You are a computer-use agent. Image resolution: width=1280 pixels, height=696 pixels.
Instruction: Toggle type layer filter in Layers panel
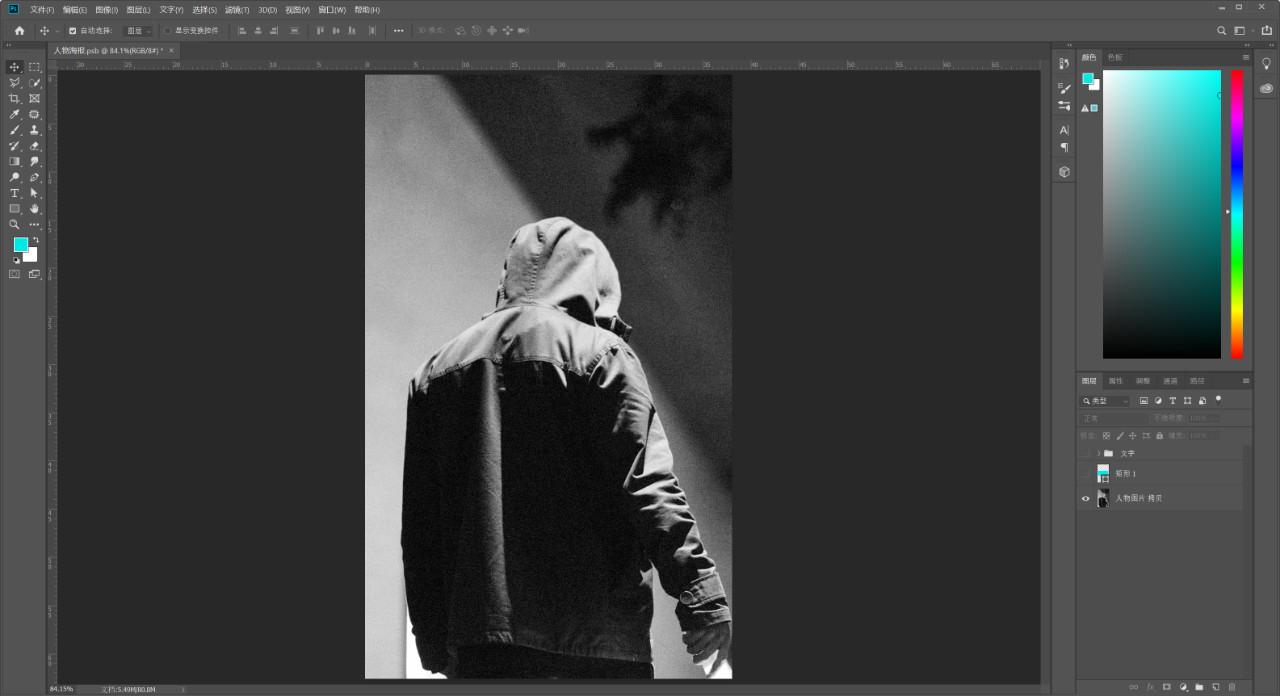point(1173,401)
